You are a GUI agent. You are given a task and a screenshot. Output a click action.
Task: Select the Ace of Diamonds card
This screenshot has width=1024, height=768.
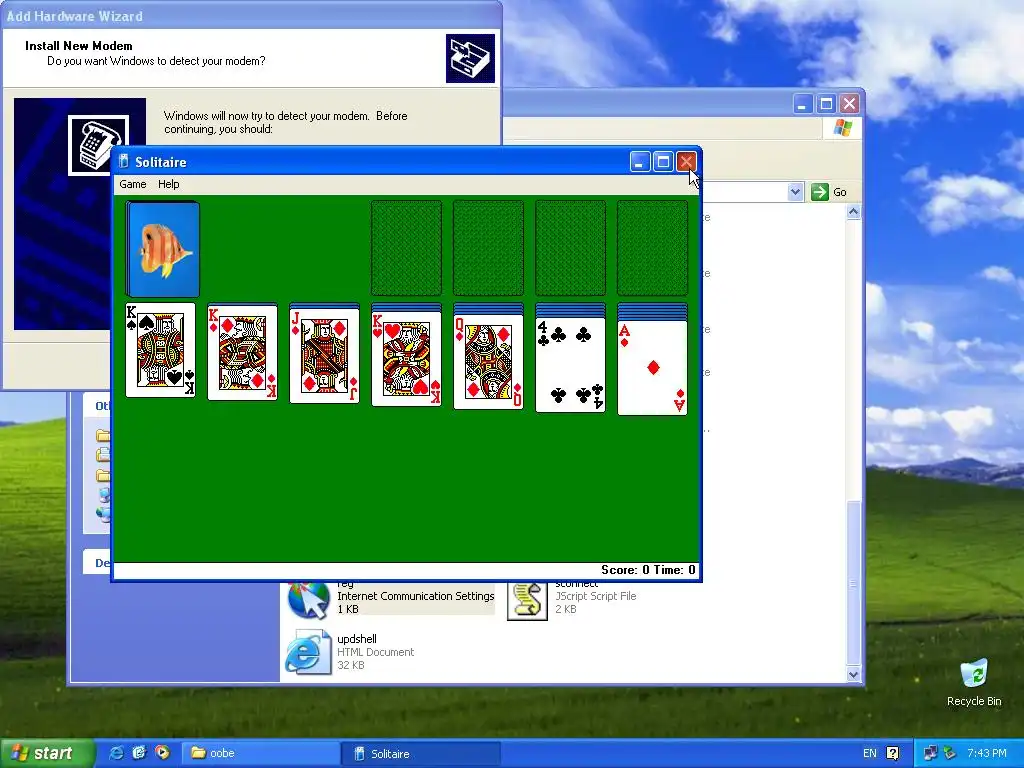pos(652,368)
